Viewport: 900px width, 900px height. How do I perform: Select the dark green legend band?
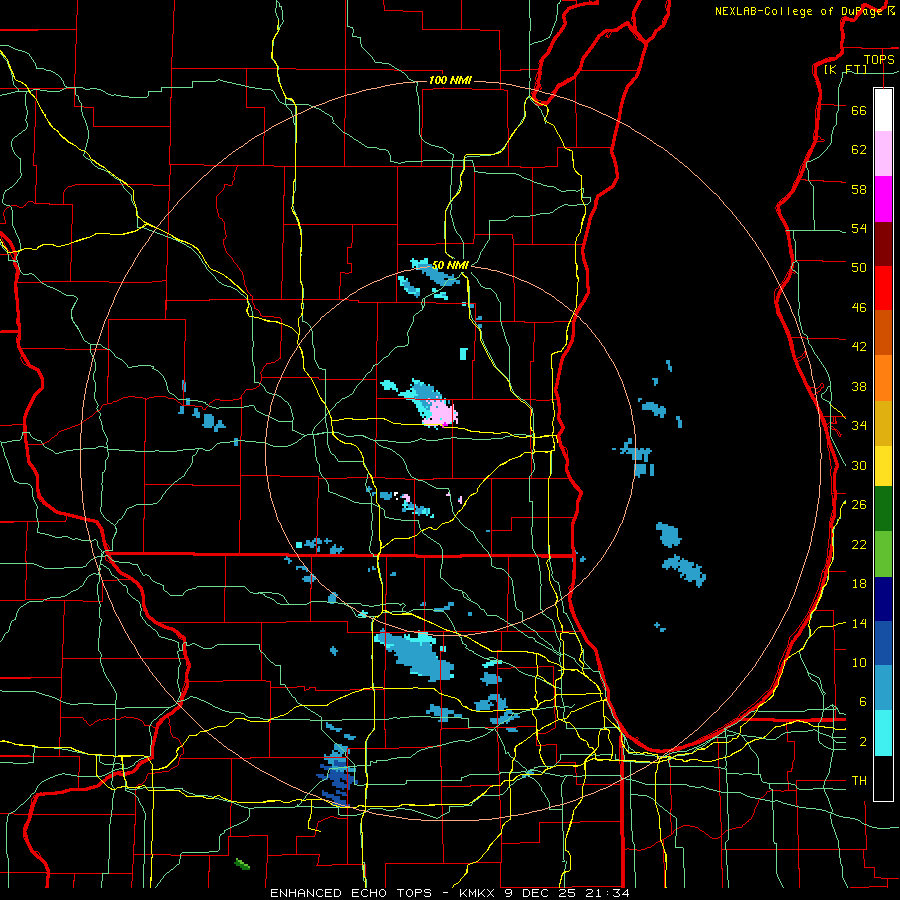pyautogui.click(x=883, y=509)
